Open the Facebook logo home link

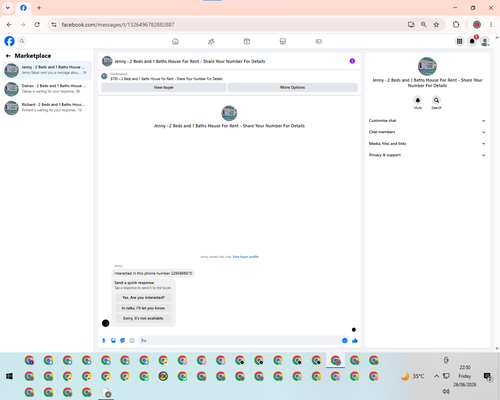[x=9, y=41]
